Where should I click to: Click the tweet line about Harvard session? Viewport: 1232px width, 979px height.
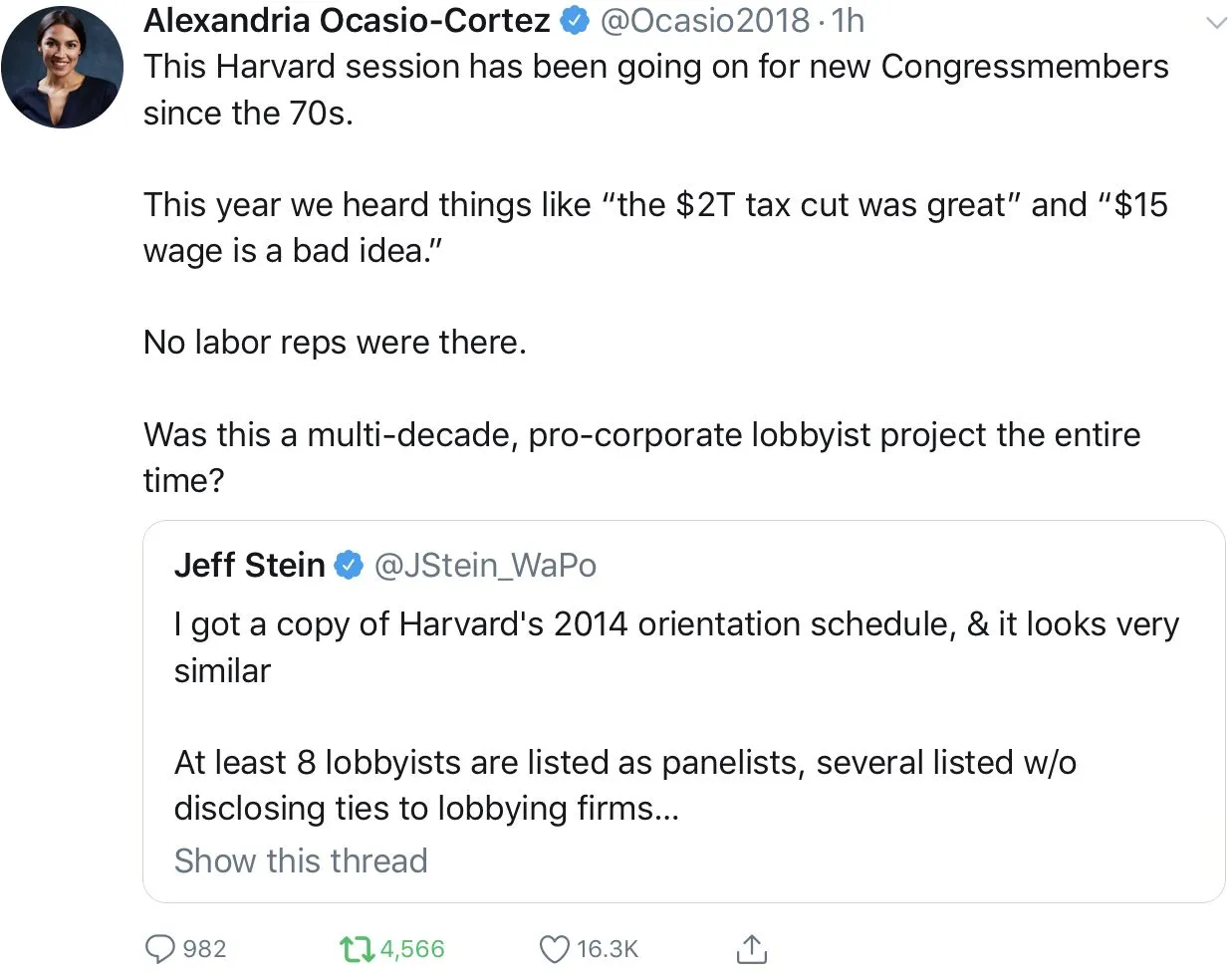tap(655, 67)
